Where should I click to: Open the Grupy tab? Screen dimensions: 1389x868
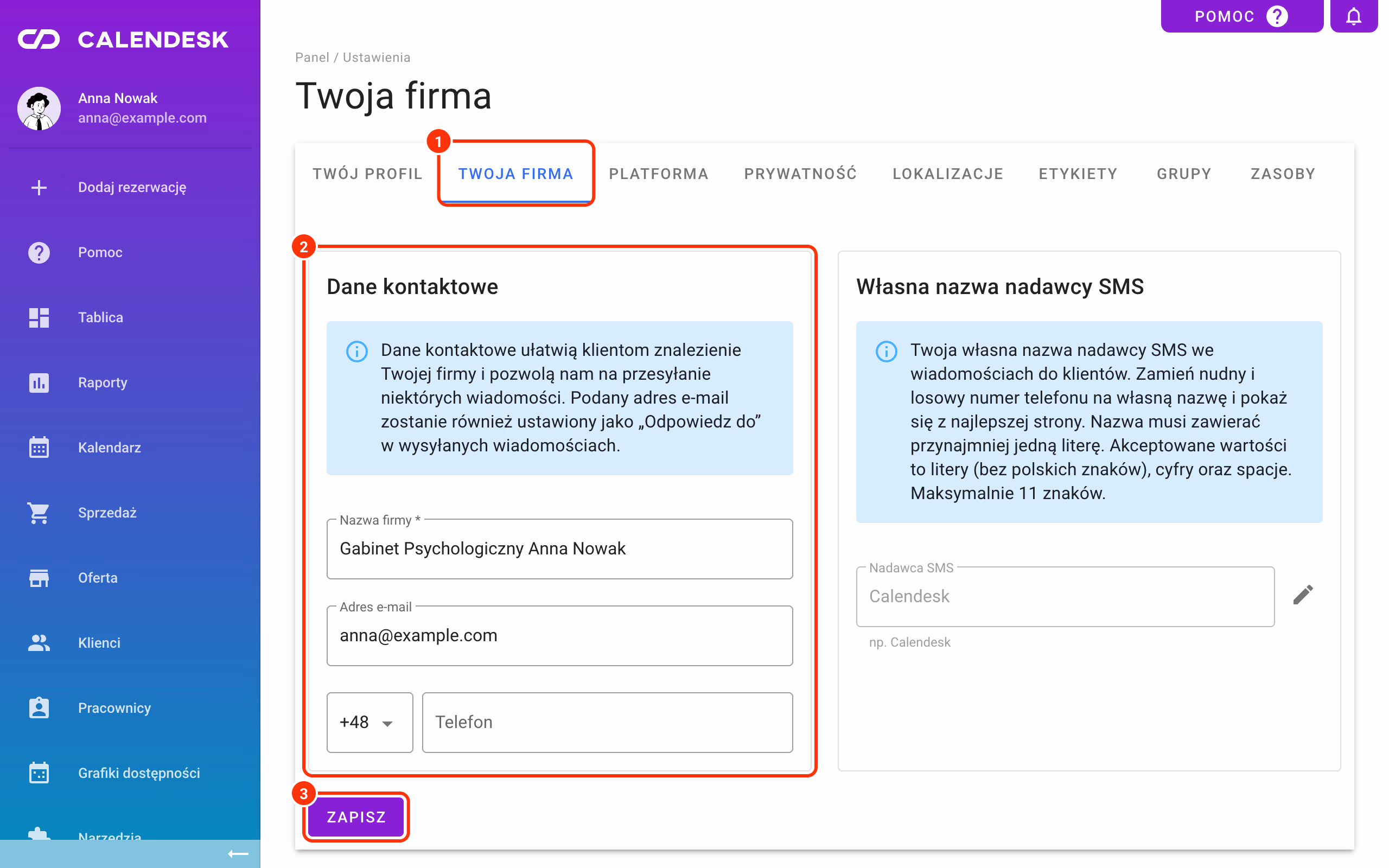(1183, 174)
